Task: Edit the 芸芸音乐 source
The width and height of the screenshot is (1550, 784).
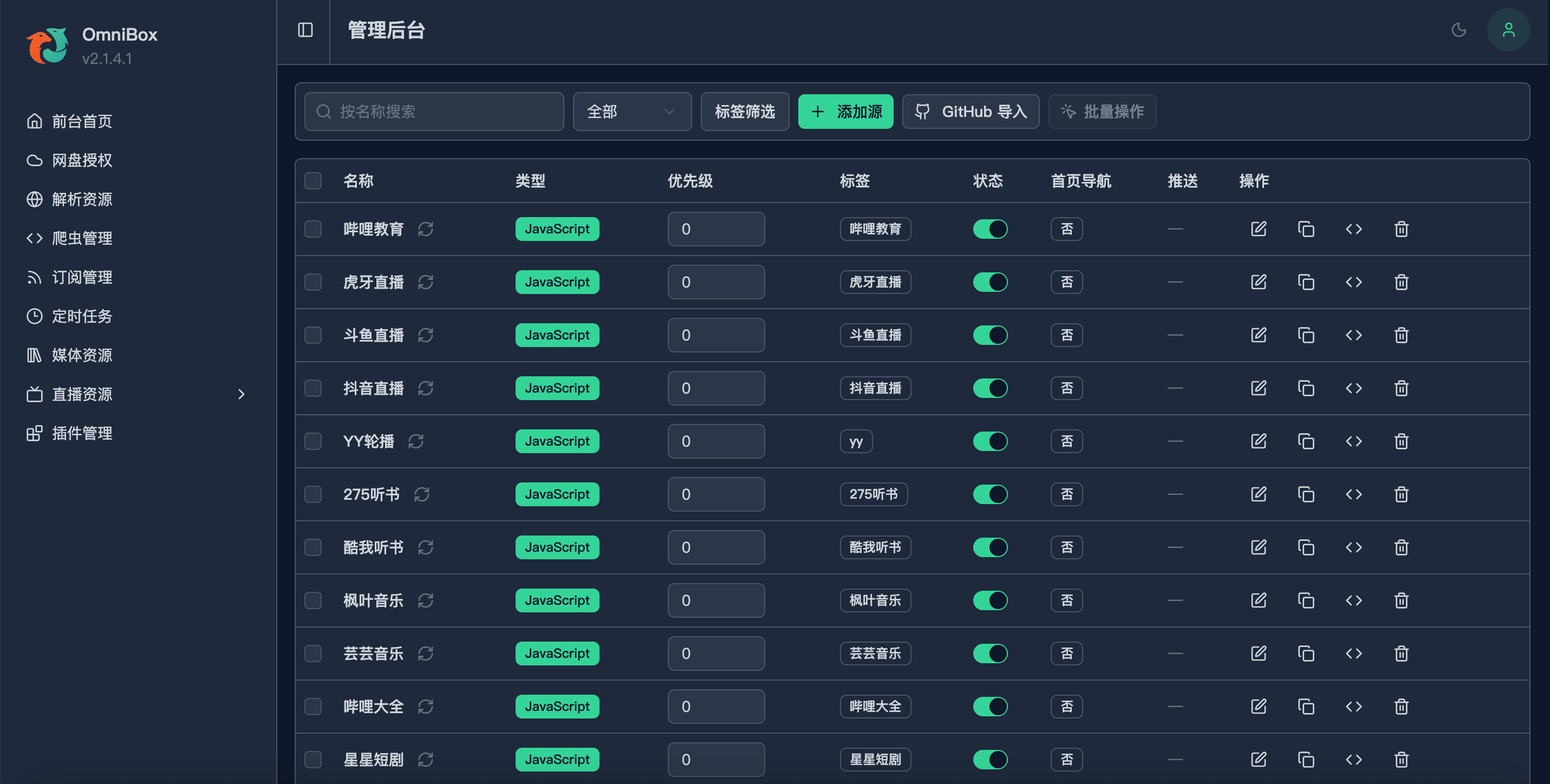Action: tap(1258, 654)
